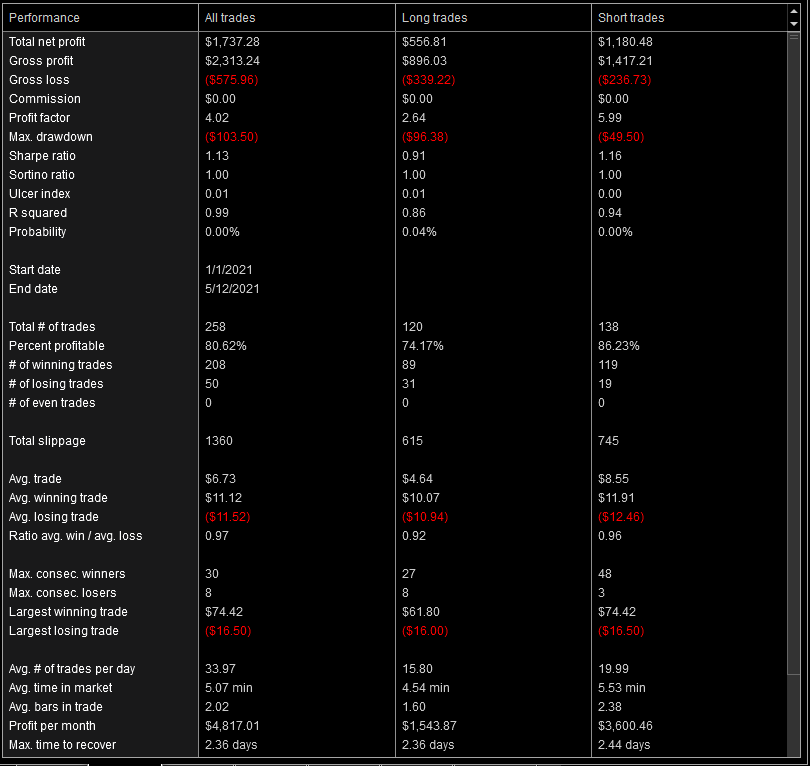Select Largest winning trade value for Long trades
The width and height of the screenshot is (810, 766).
tap(420, 612)
